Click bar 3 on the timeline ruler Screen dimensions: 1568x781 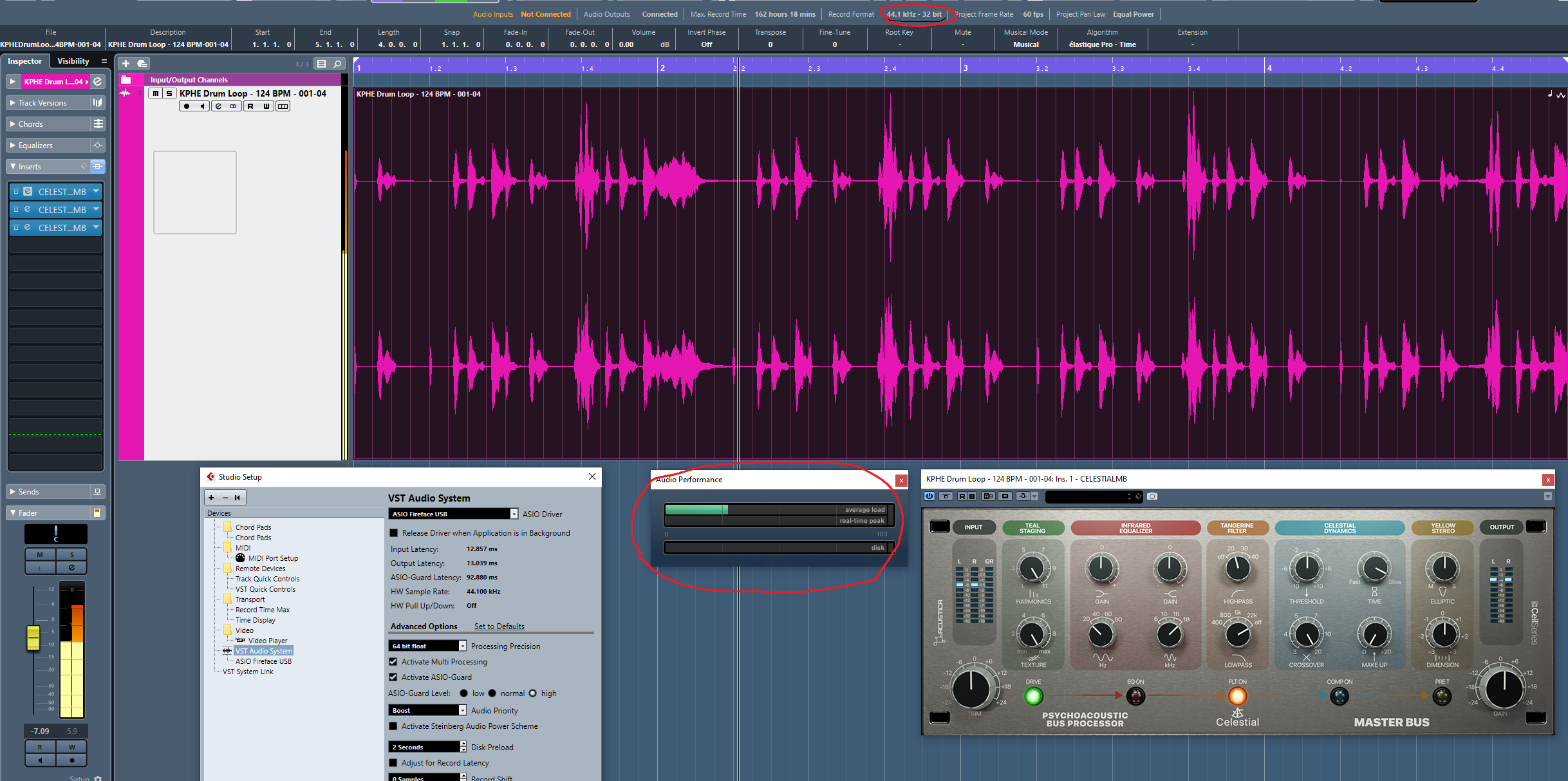[x=966, y=68]
